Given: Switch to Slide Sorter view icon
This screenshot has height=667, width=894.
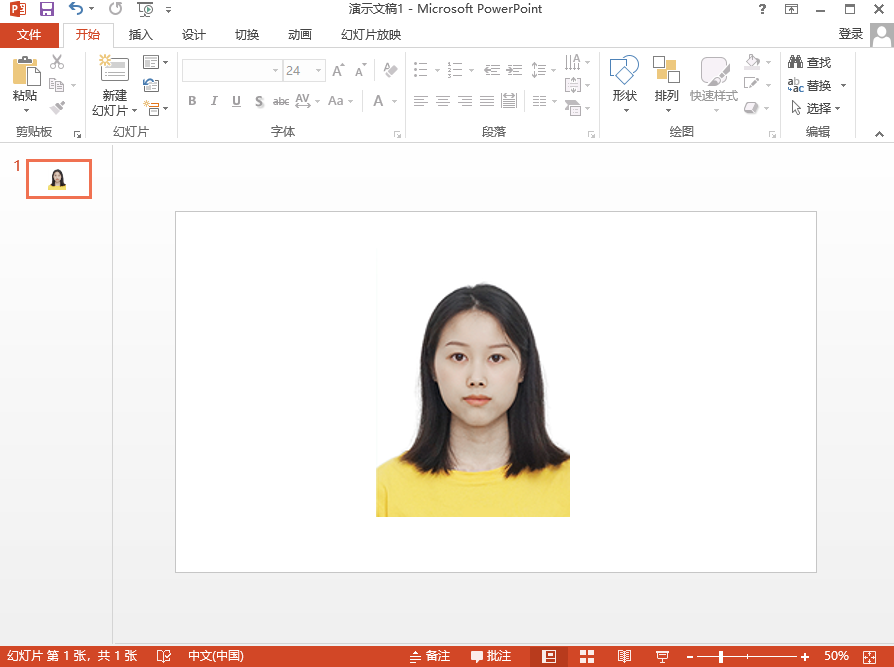Looking at the screenshot, I should [x=587, y=656].
